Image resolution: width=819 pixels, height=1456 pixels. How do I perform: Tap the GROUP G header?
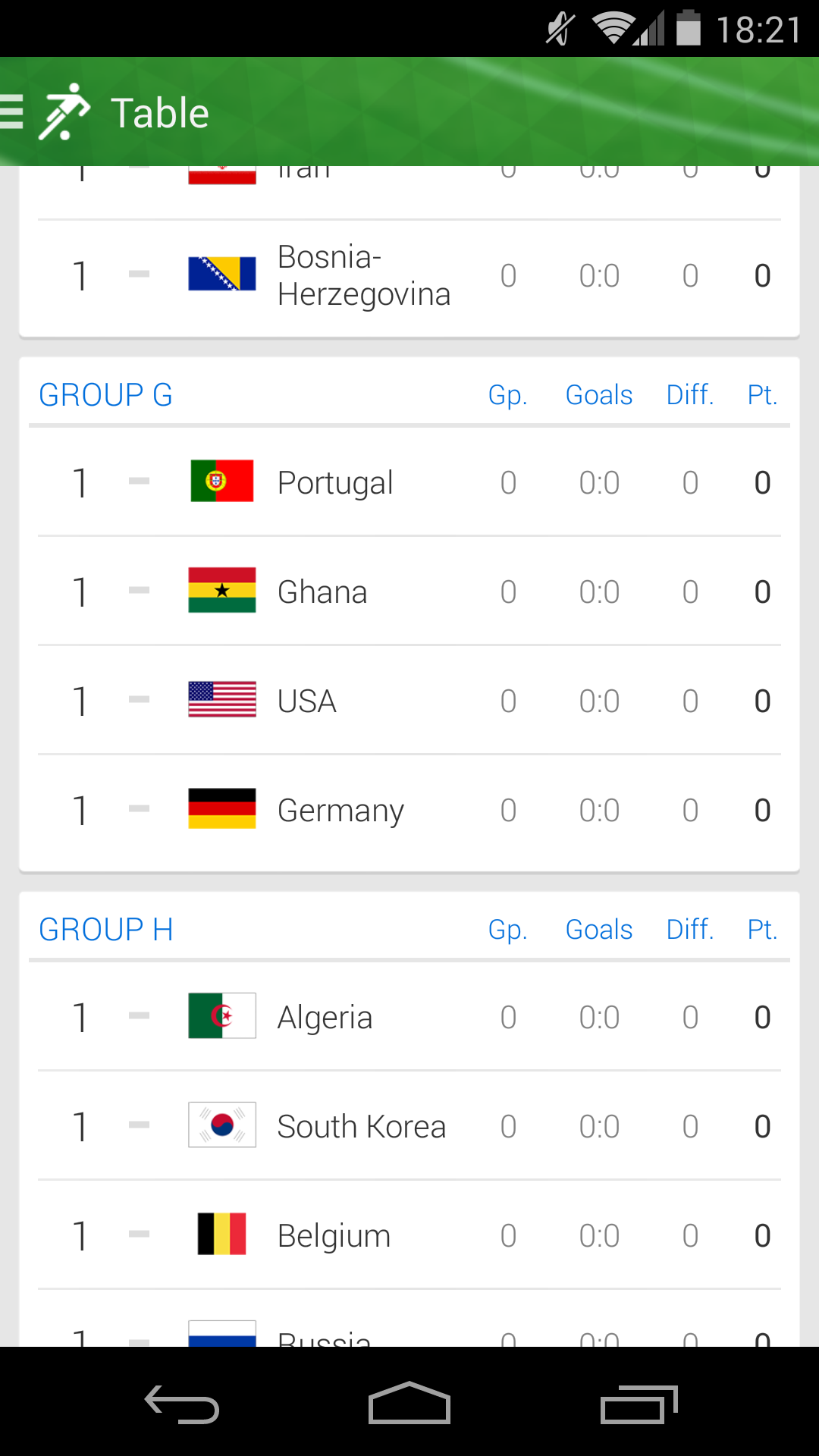click(x=105, y=395)
